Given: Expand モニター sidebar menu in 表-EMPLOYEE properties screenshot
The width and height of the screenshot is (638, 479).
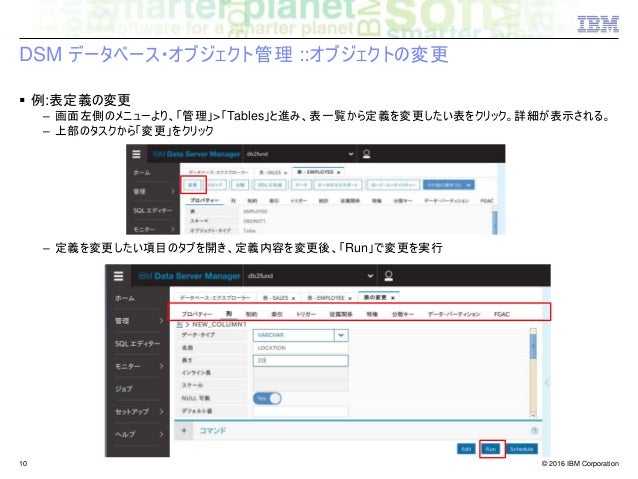Looking at the screenshot, I should (173, 229).
